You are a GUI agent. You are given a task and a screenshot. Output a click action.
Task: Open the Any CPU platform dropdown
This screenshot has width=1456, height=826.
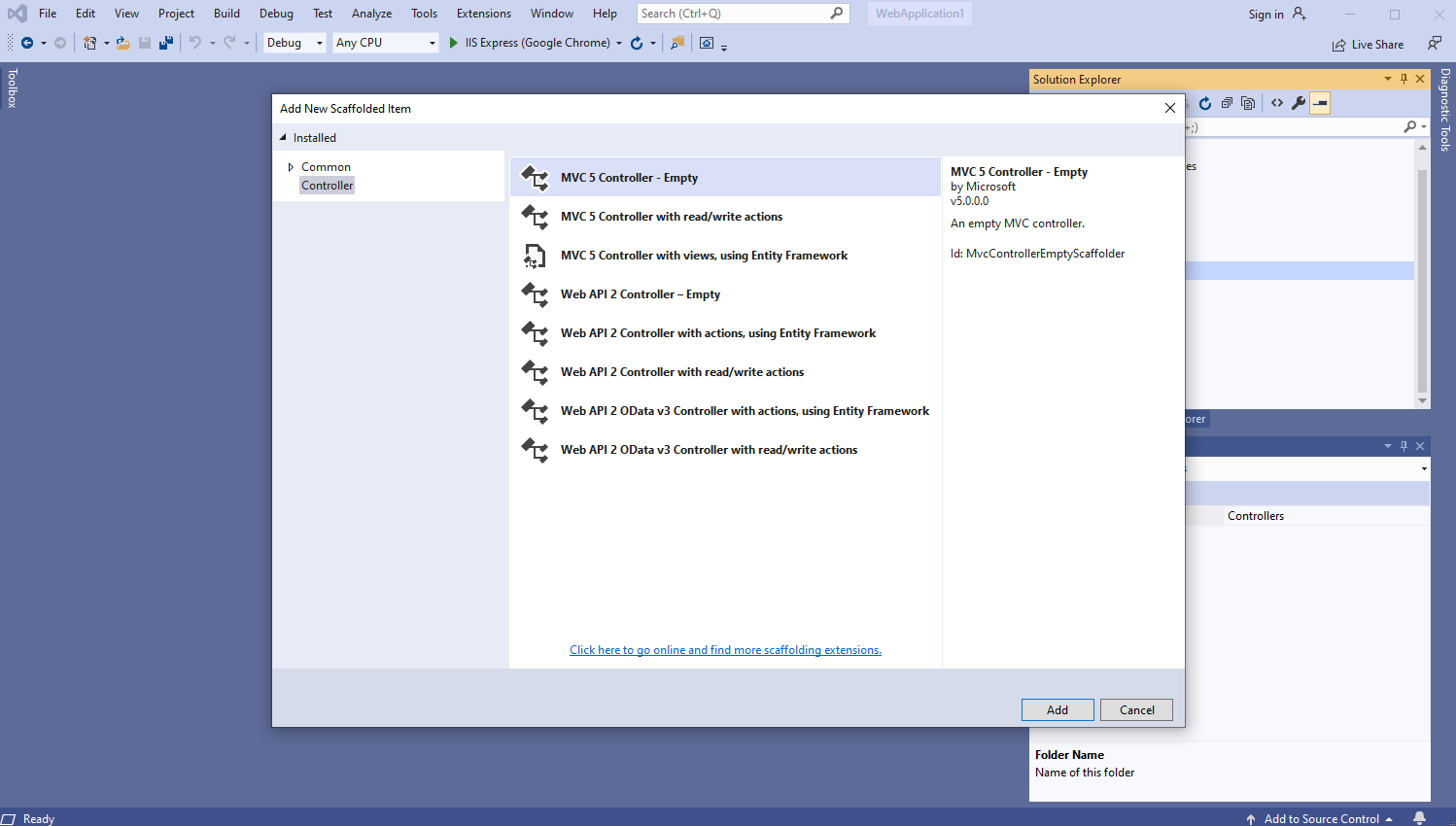385,43
